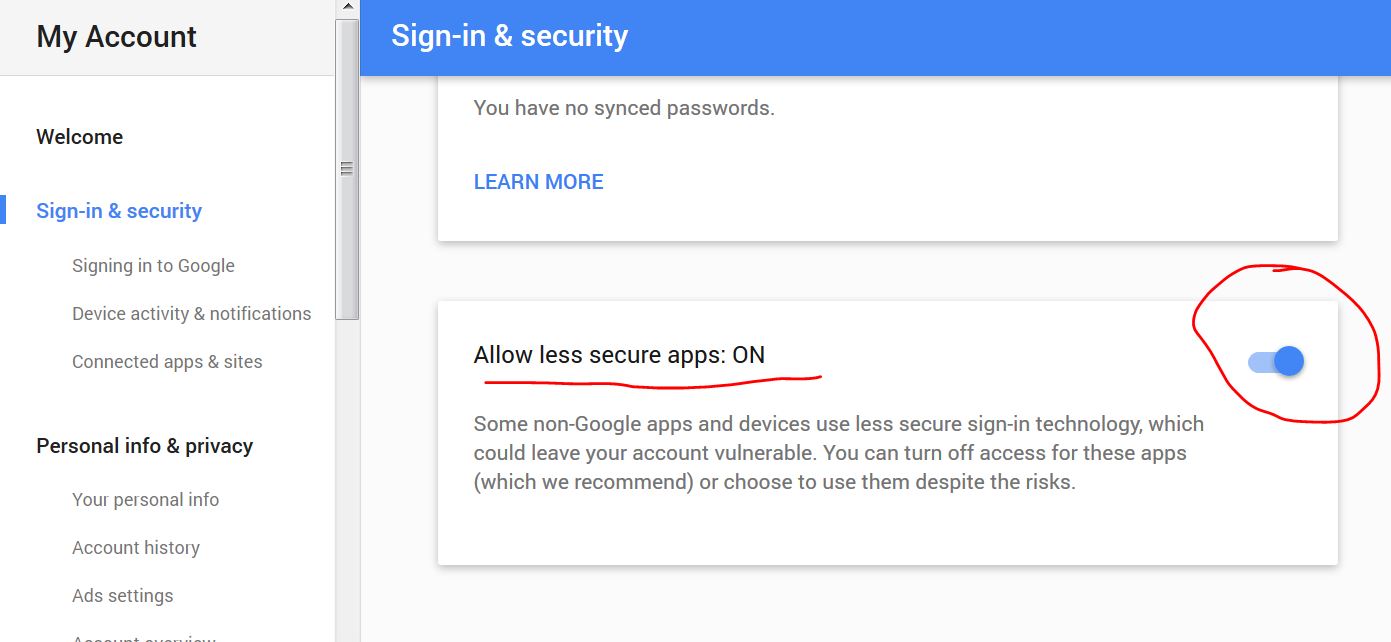Viewport: 1391px width, 642px height.
Task: Open the Welcome section in sidebar
Action: pos(80,137)
